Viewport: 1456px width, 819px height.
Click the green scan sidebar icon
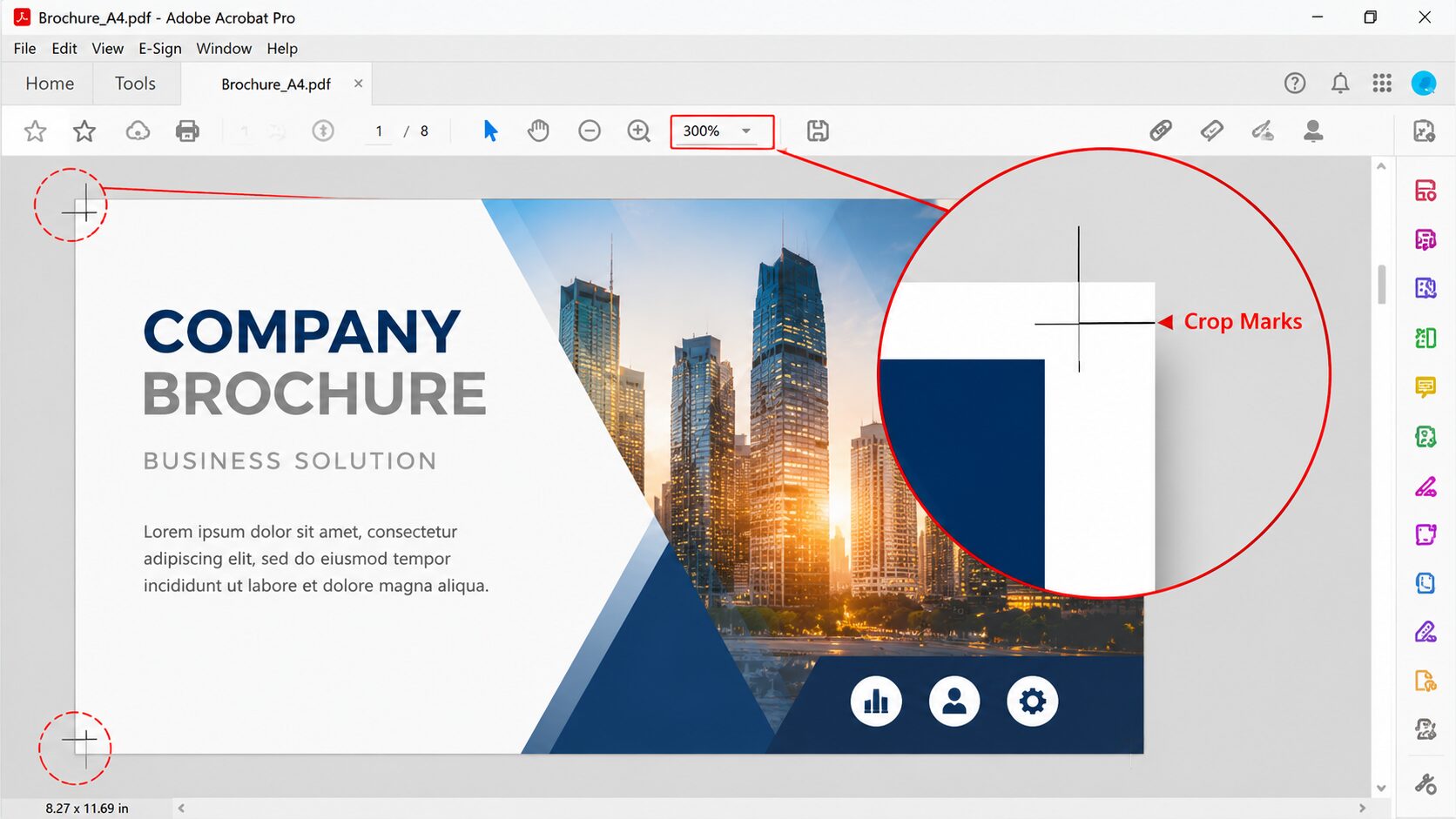[1426, 436]
